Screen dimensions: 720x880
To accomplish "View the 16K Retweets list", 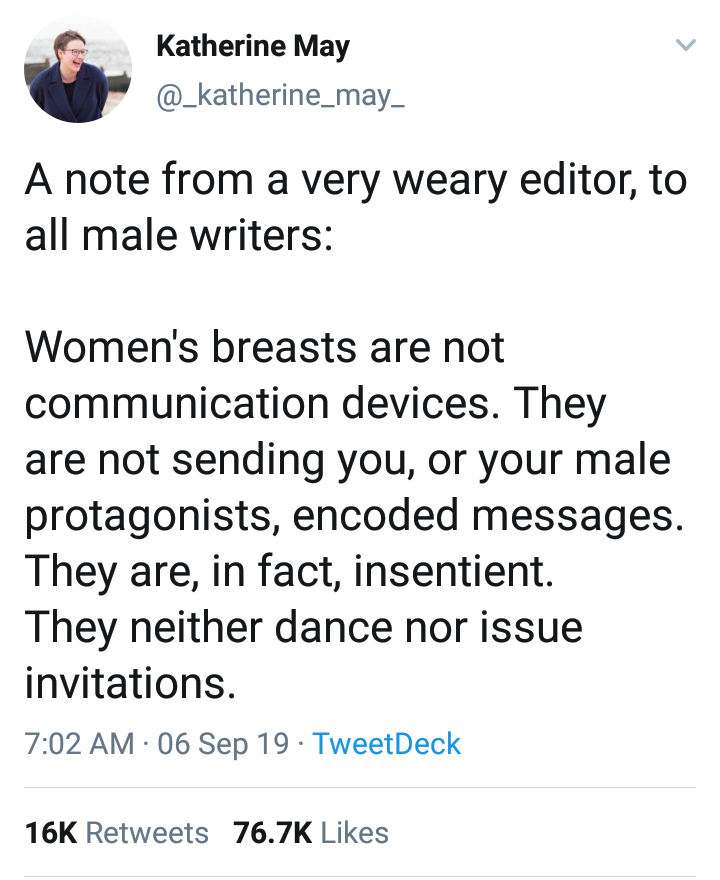I will click(x=116, y=832).
